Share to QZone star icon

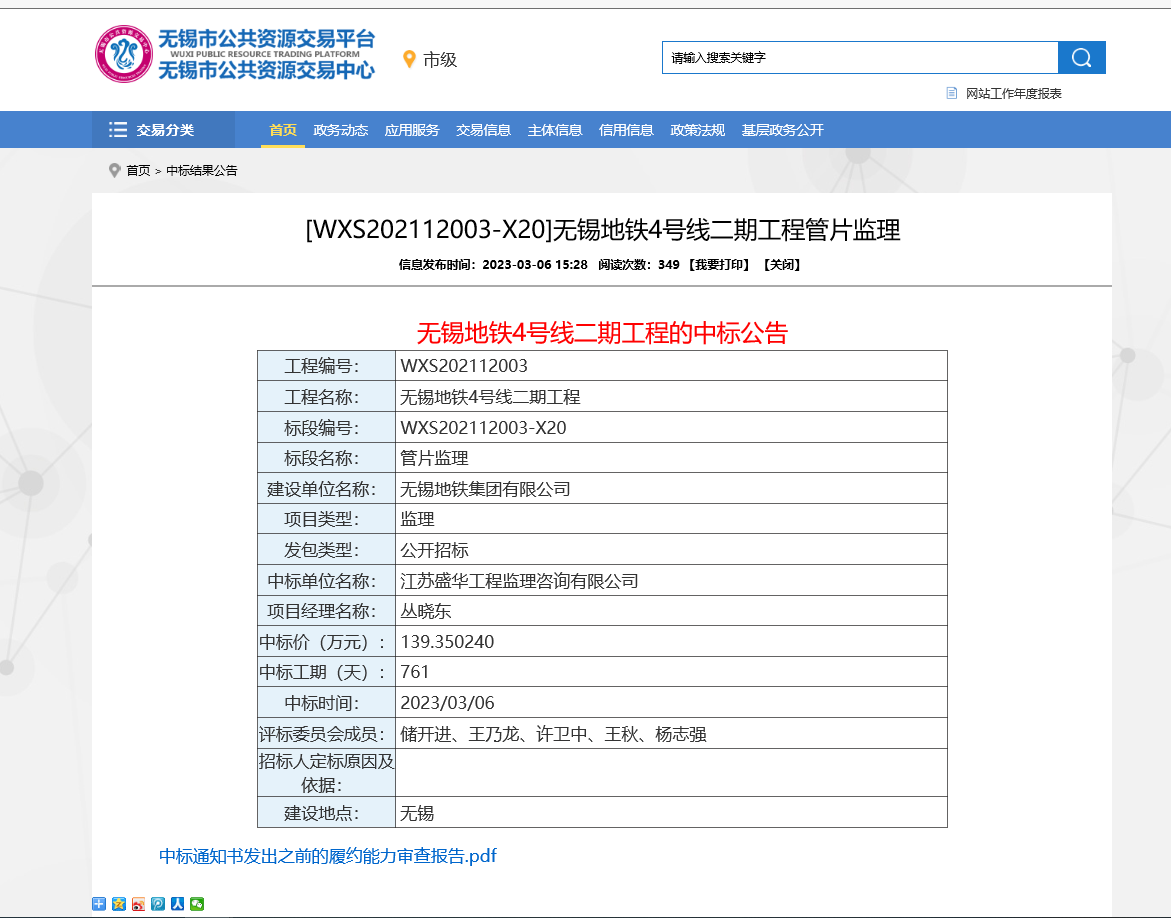point(119,904)
